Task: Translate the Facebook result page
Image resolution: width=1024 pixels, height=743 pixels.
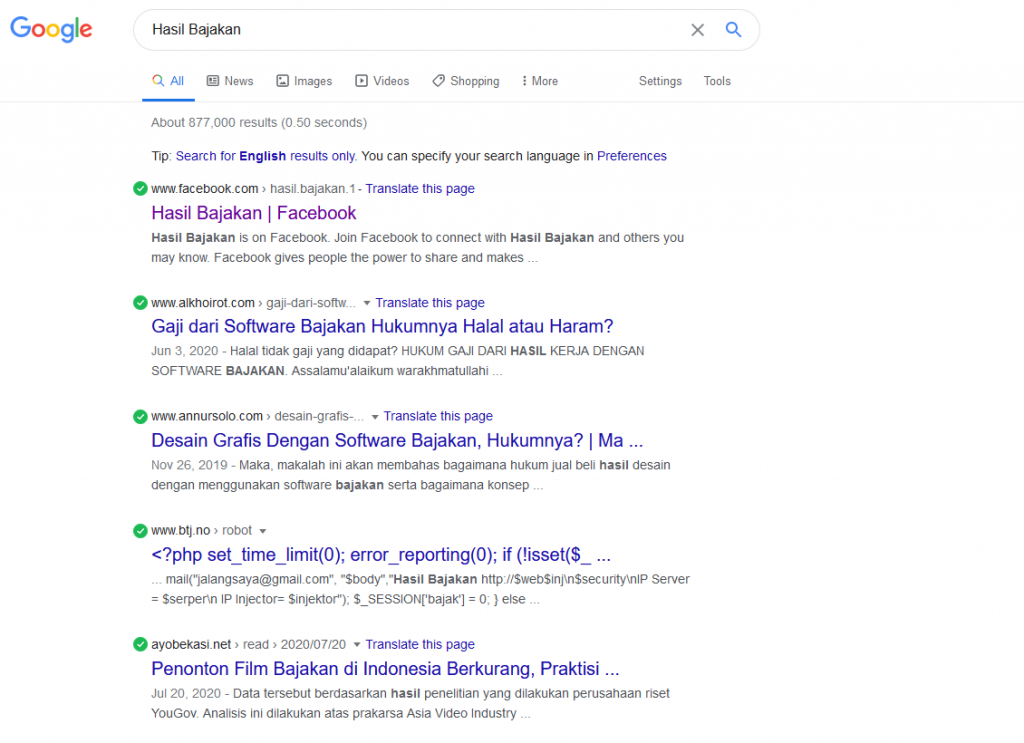Action: pos(420,189)
